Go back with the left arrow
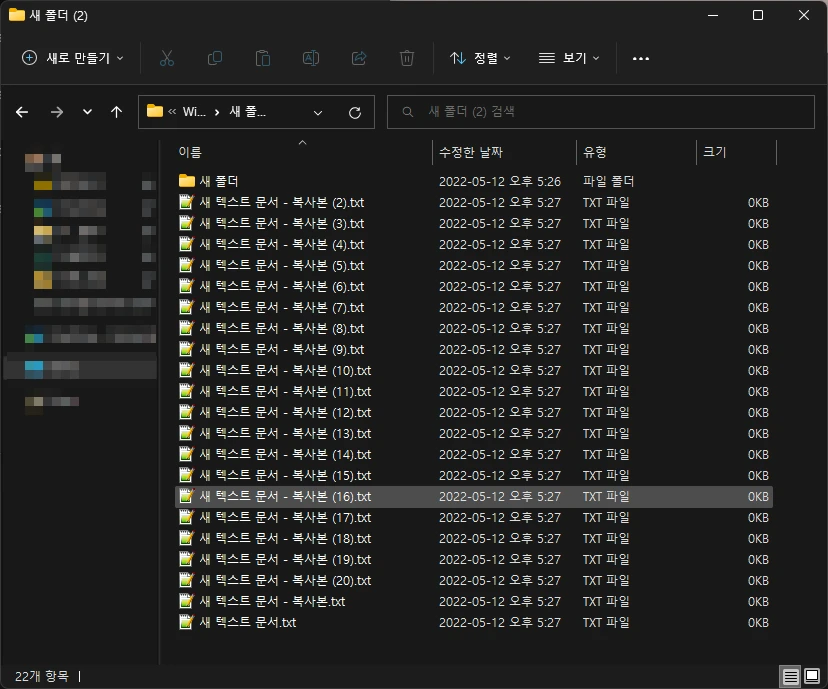The width and height of the screenshot is (828, 689). [22, 112]
